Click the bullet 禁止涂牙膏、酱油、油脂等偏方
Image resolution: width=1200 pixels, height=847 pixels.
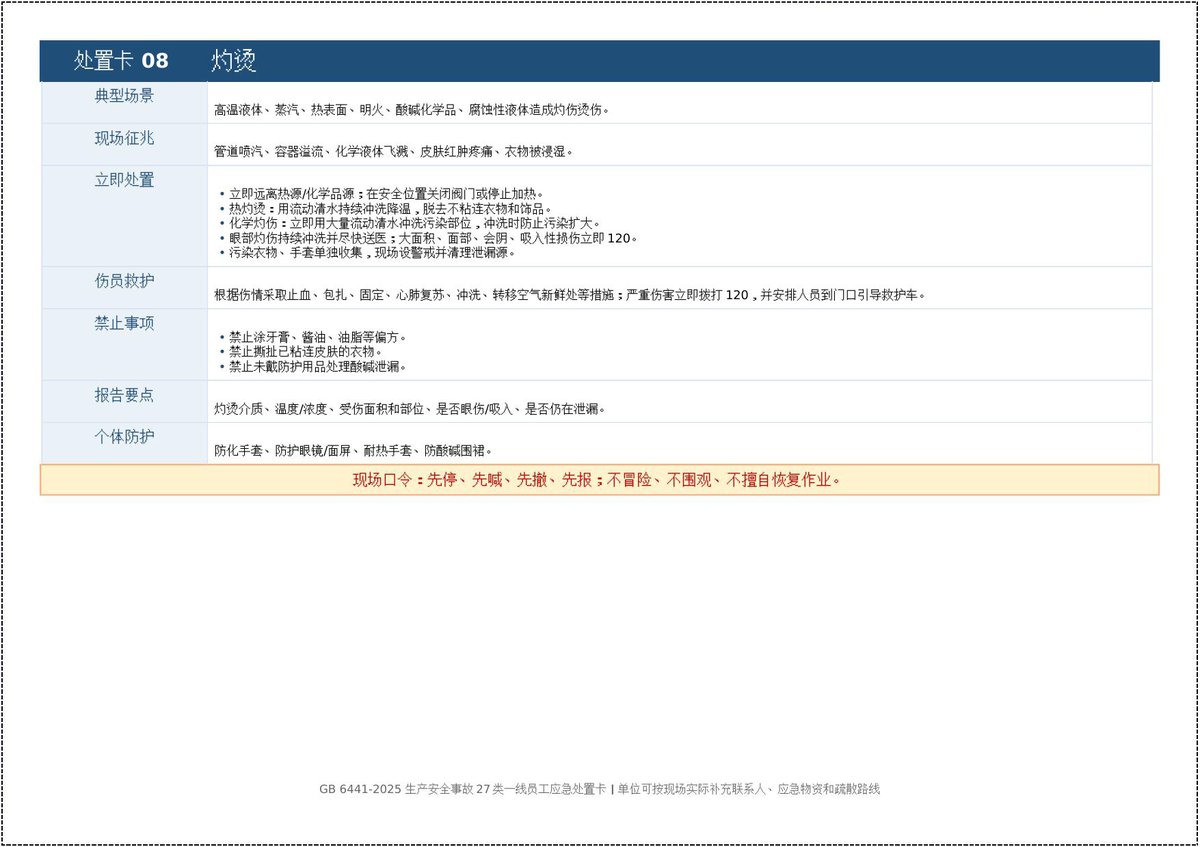(x=318, y=337)
